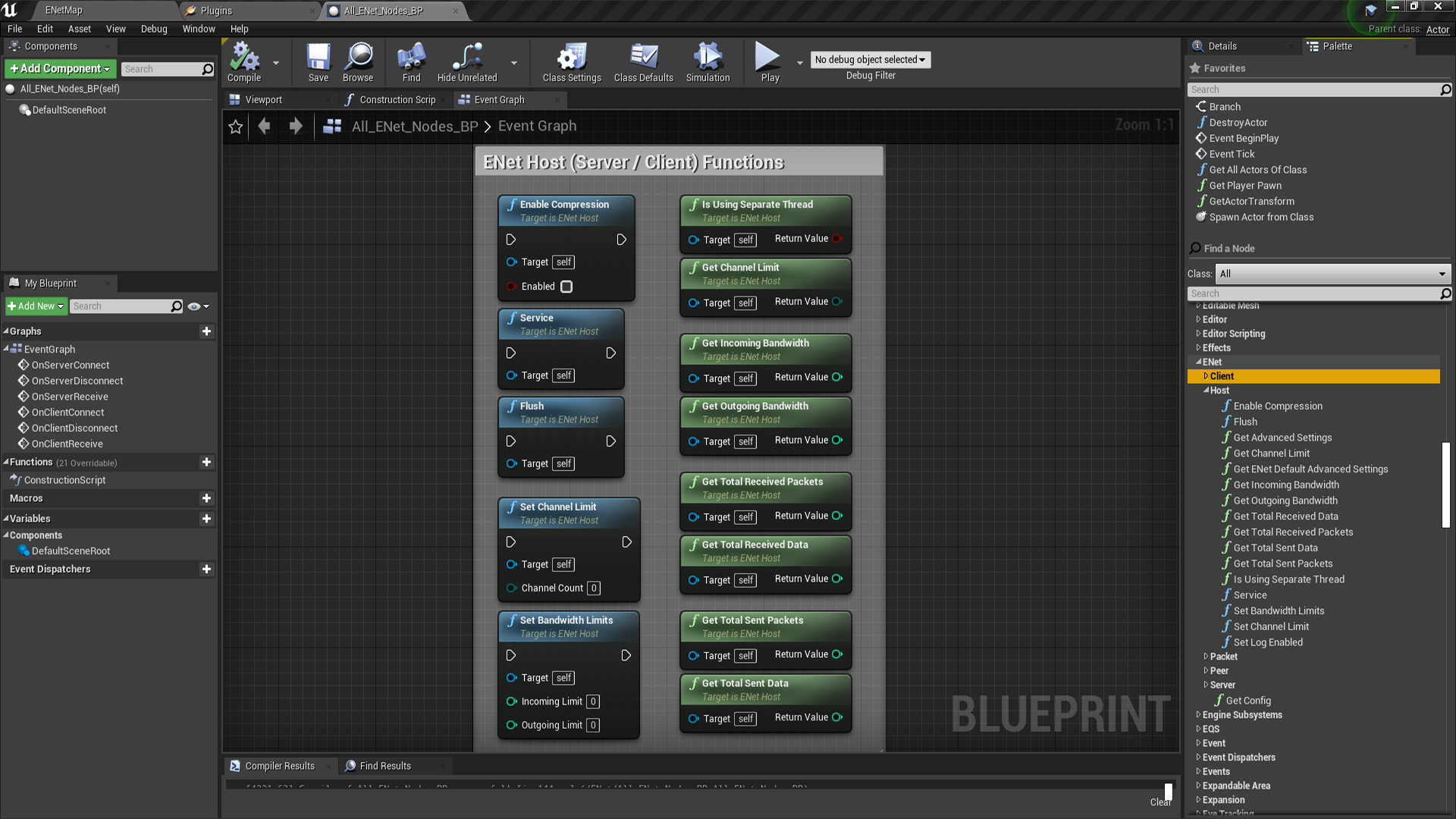This screenshot has height=819, width=1456.
Task: Click Return Value pin on Get Total Sent Data
Action: (x=837, y=717)
